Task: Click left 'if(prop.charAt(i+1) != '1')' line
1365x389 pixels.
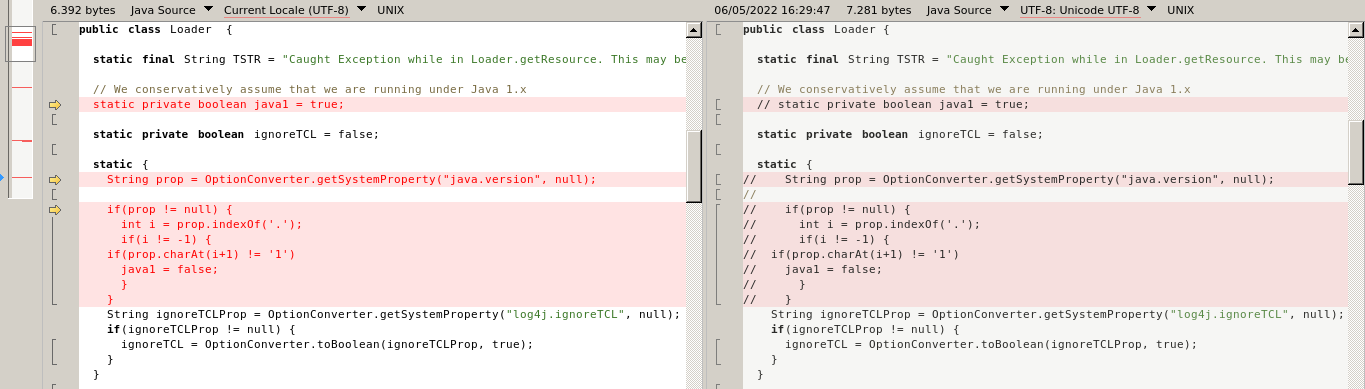Action: click(x=201, y=255)
